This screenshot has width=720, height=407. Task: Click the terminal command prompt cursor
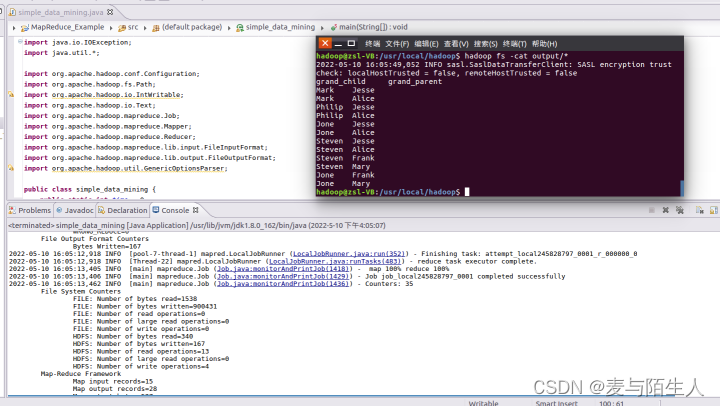point(467,192)
